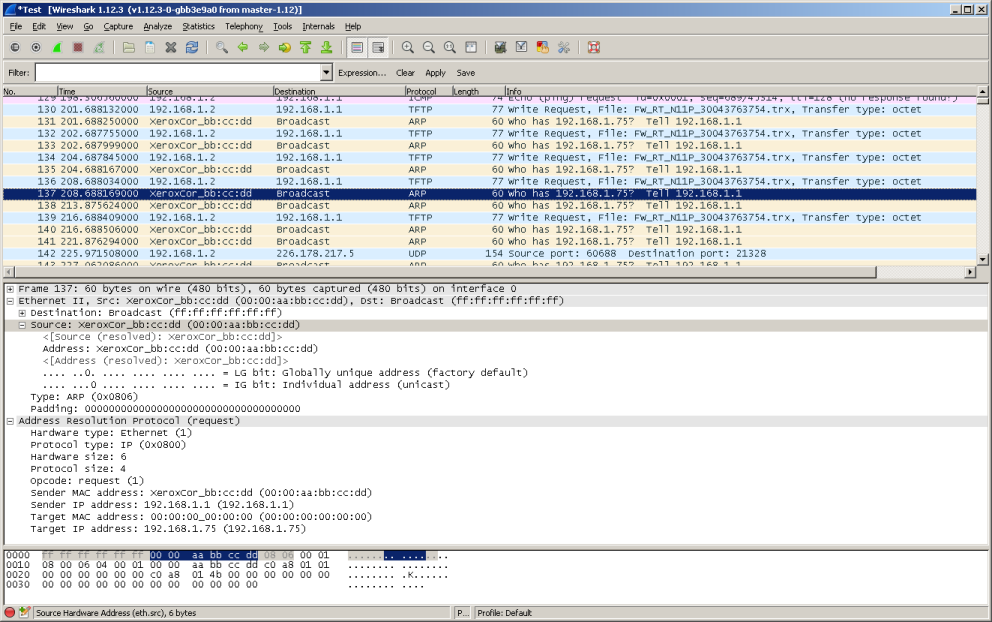
Task: Click Profile: Default in status bar
Action: click(504, 613)
